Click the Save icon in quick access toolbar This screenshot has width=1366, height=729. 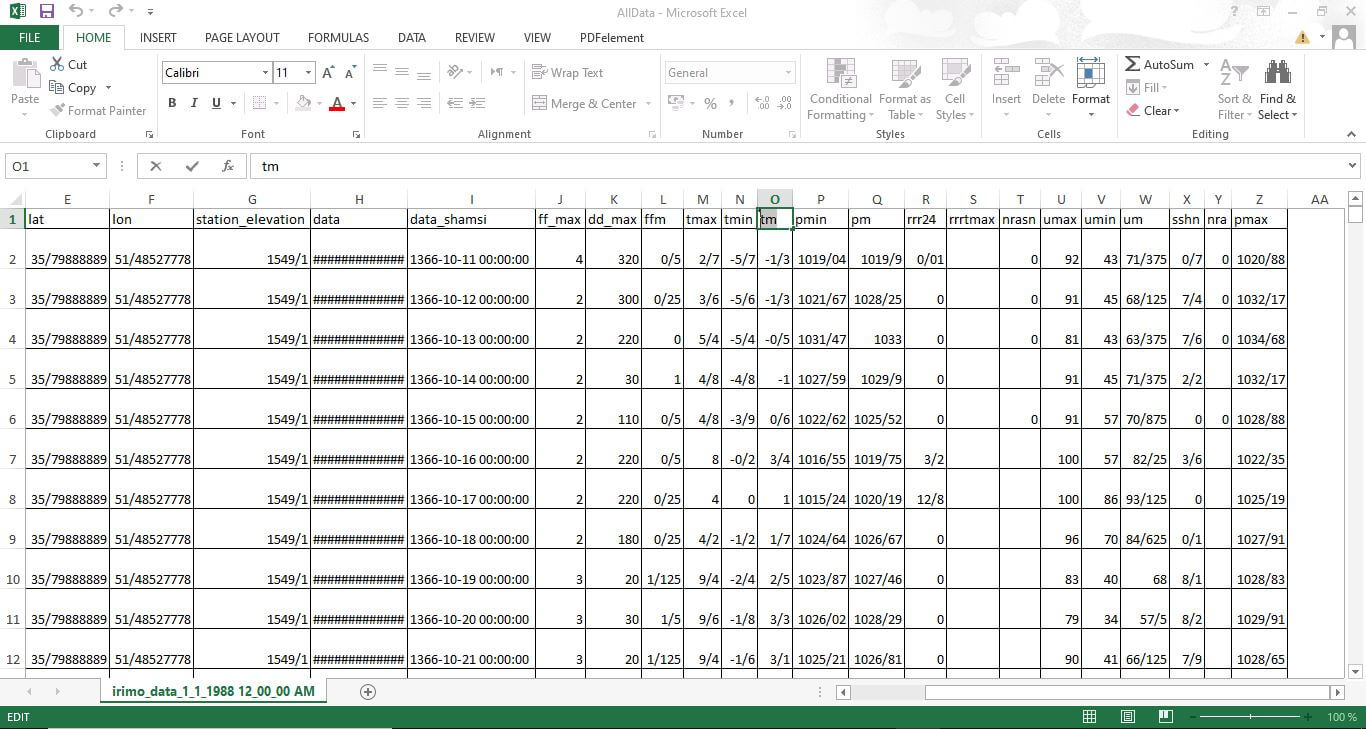(47, 12)
